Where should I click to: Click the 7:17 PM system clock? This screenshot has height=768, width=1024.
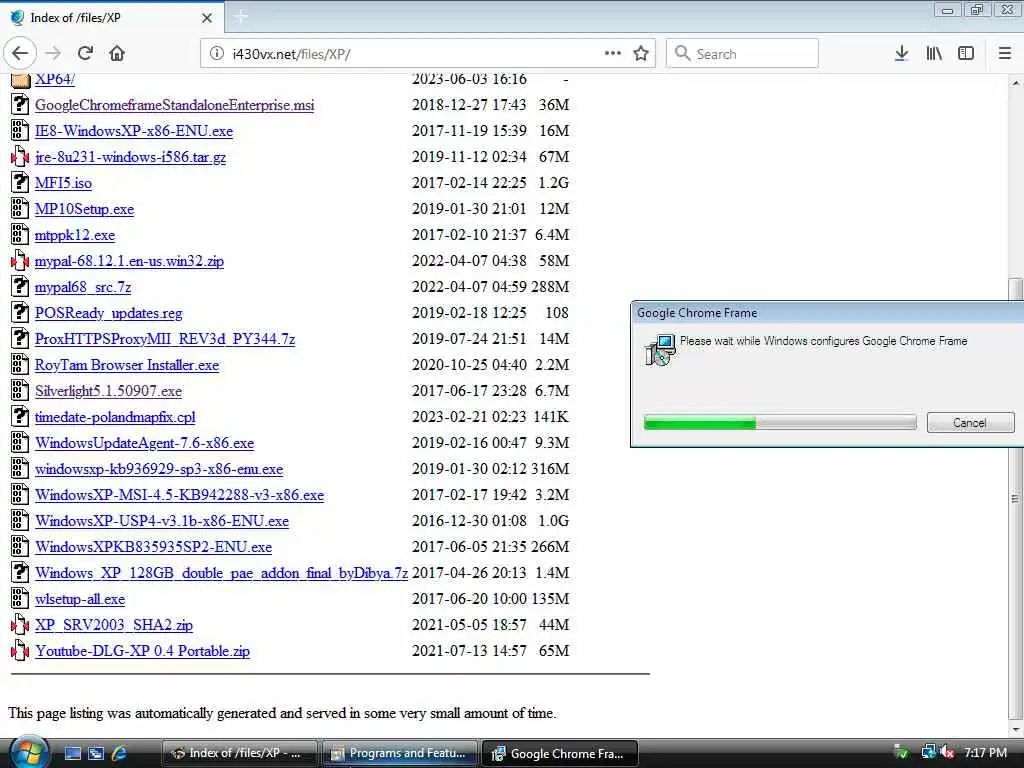click(x=985, y=753)
